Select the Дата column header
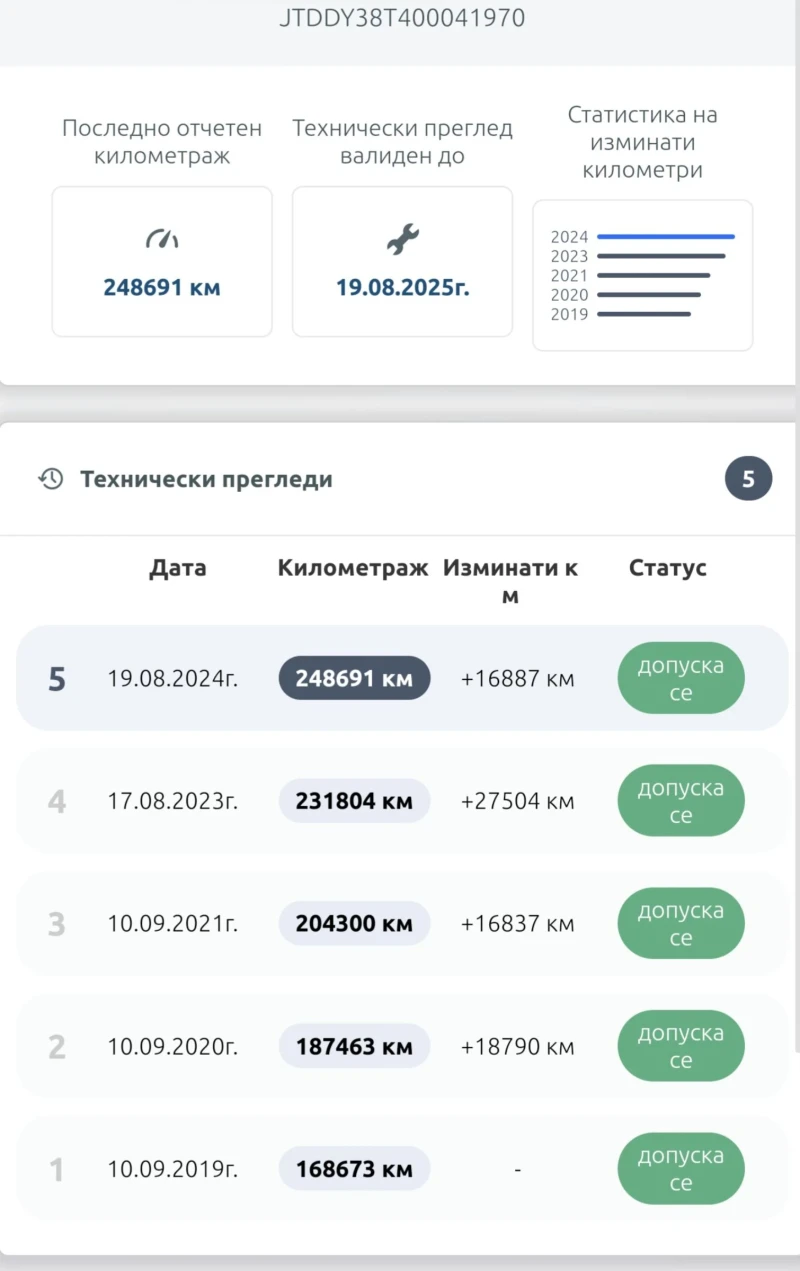This screenshot has height=1271, width=800. pyautogui.click(x=178, y=568)
